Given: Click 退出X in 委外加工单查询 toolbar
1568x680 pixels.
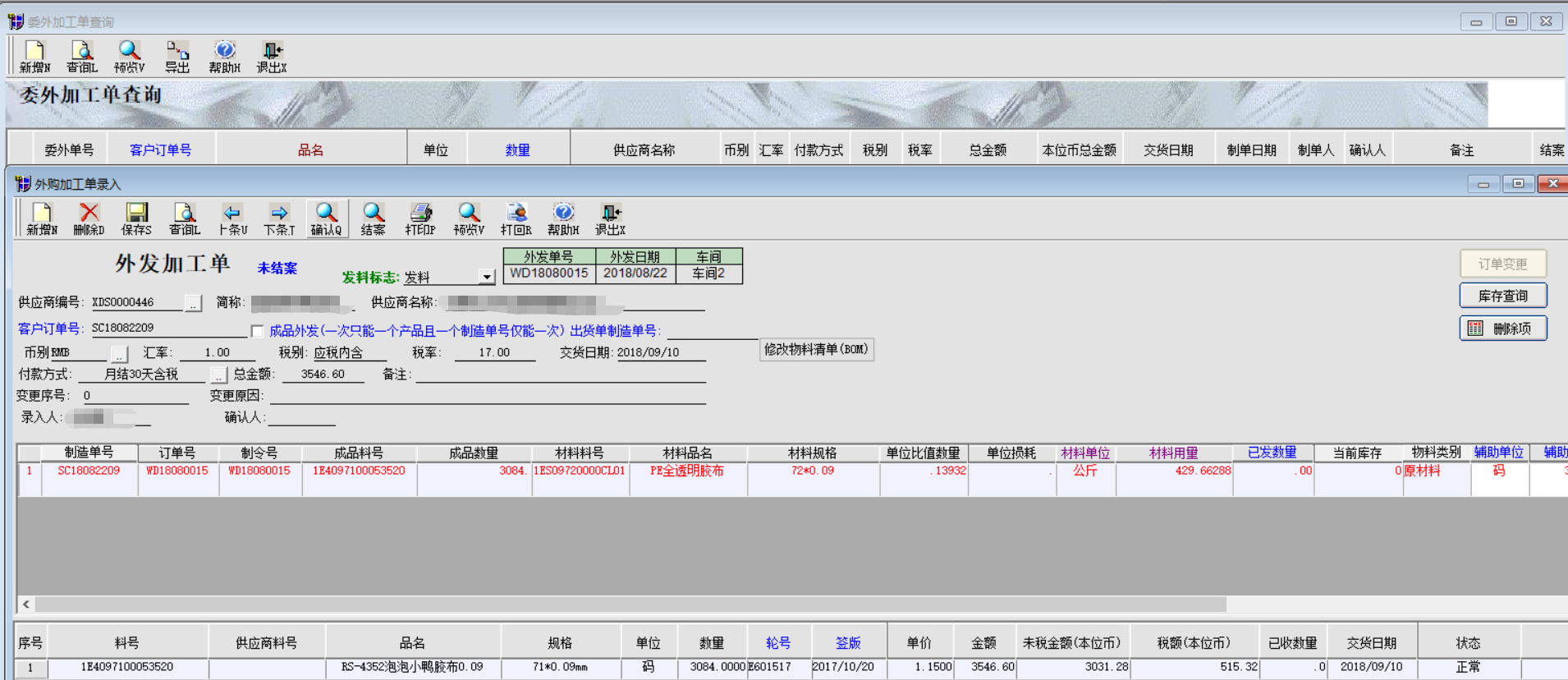Looking at the screenshot, I should [x=272, y=57].
